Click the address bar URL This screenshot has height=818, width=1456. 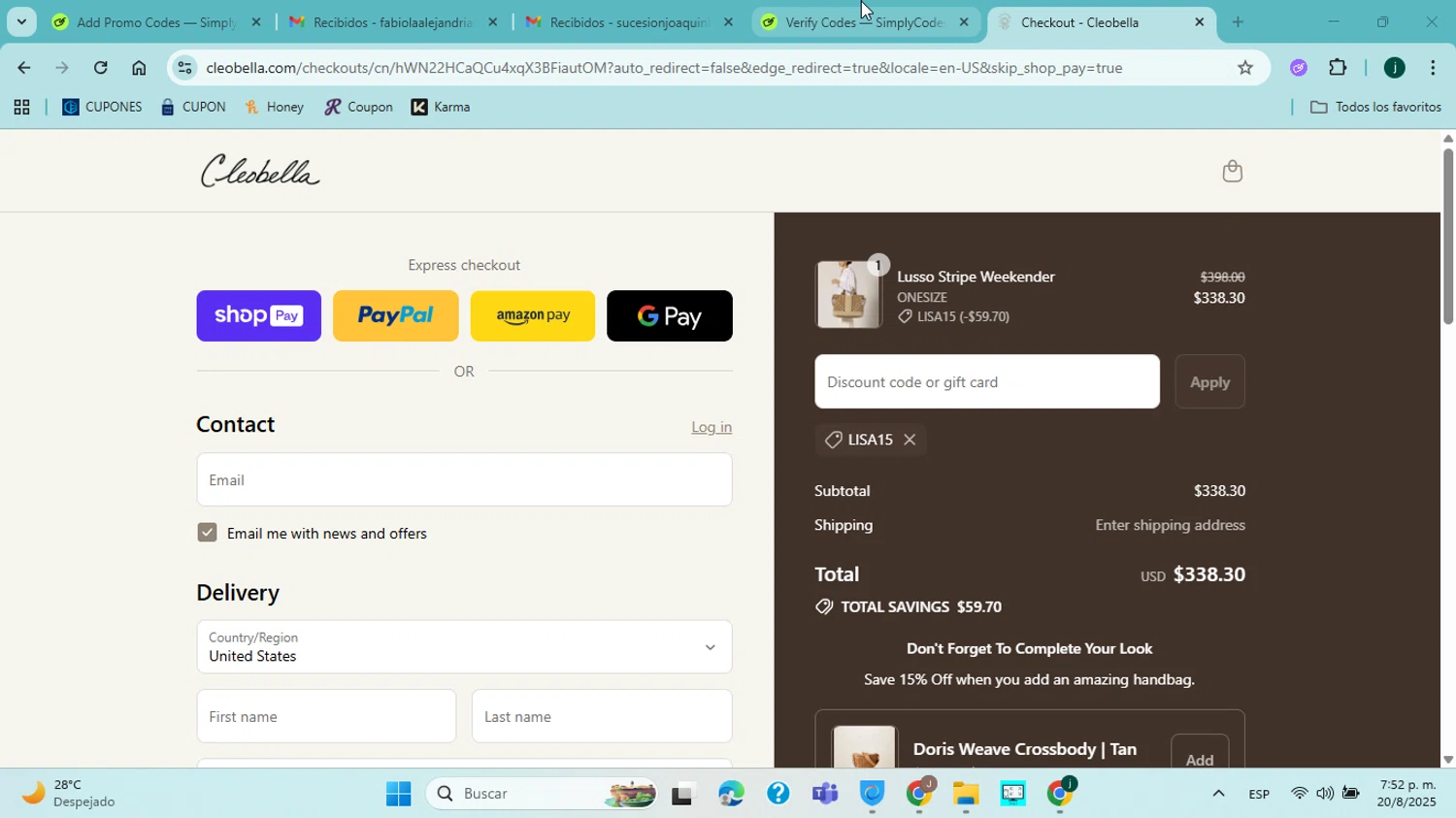[664, 68]
